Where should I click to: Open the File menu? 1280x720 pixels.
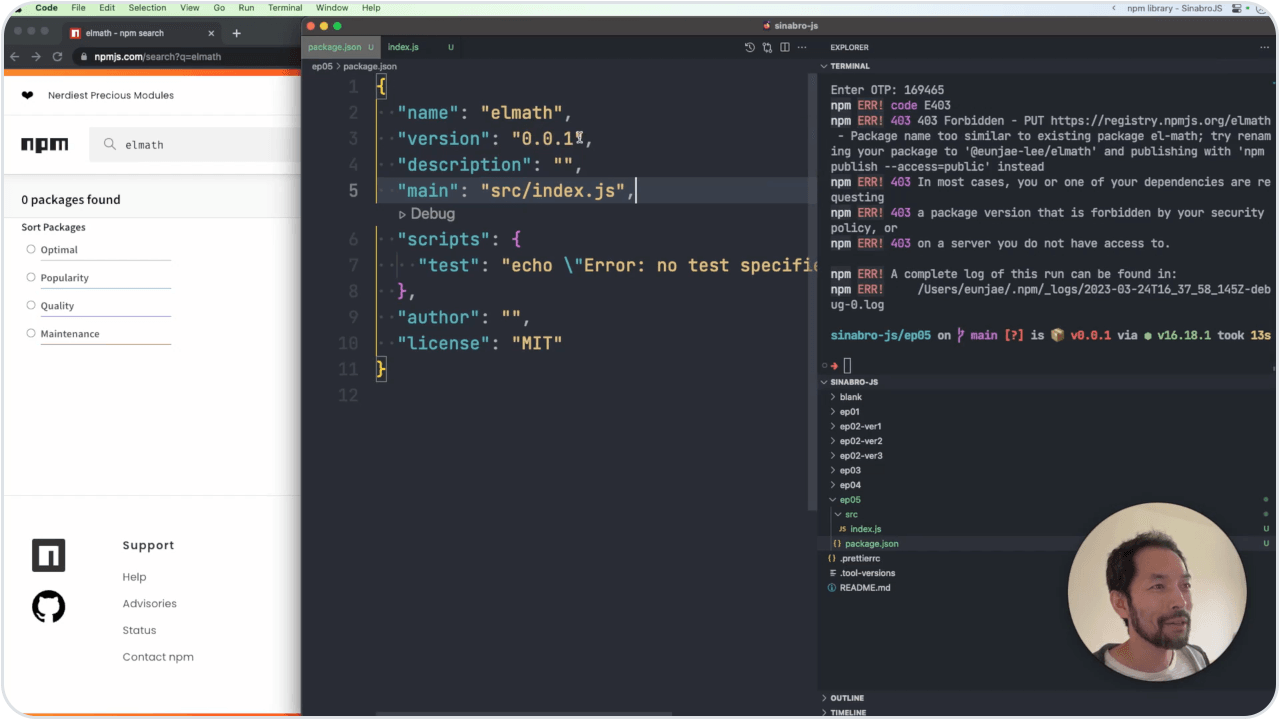click(78, 8)
